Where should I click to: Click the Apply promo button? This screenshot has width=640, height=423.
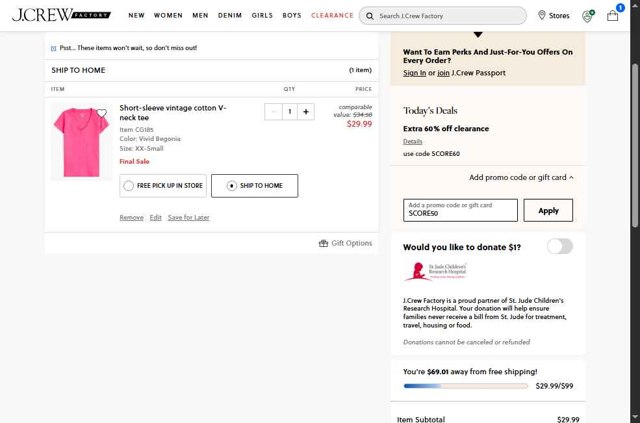tap(548, 210)
